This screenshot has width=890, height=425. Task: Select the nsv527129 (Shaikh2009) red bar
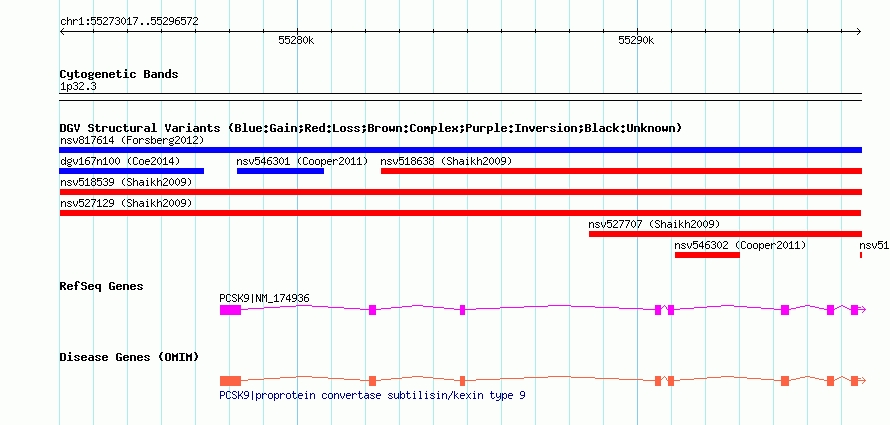(x=460, y=213)
